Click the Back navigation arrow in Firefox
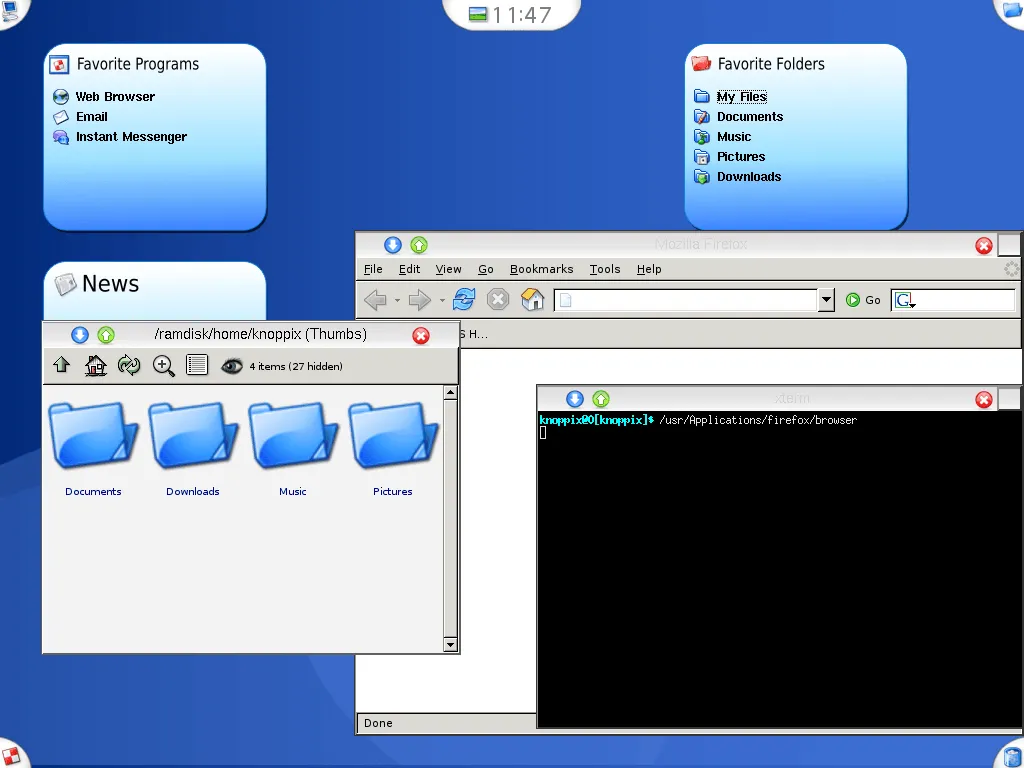The image size is (1024, 768). (x=377, y=299)
